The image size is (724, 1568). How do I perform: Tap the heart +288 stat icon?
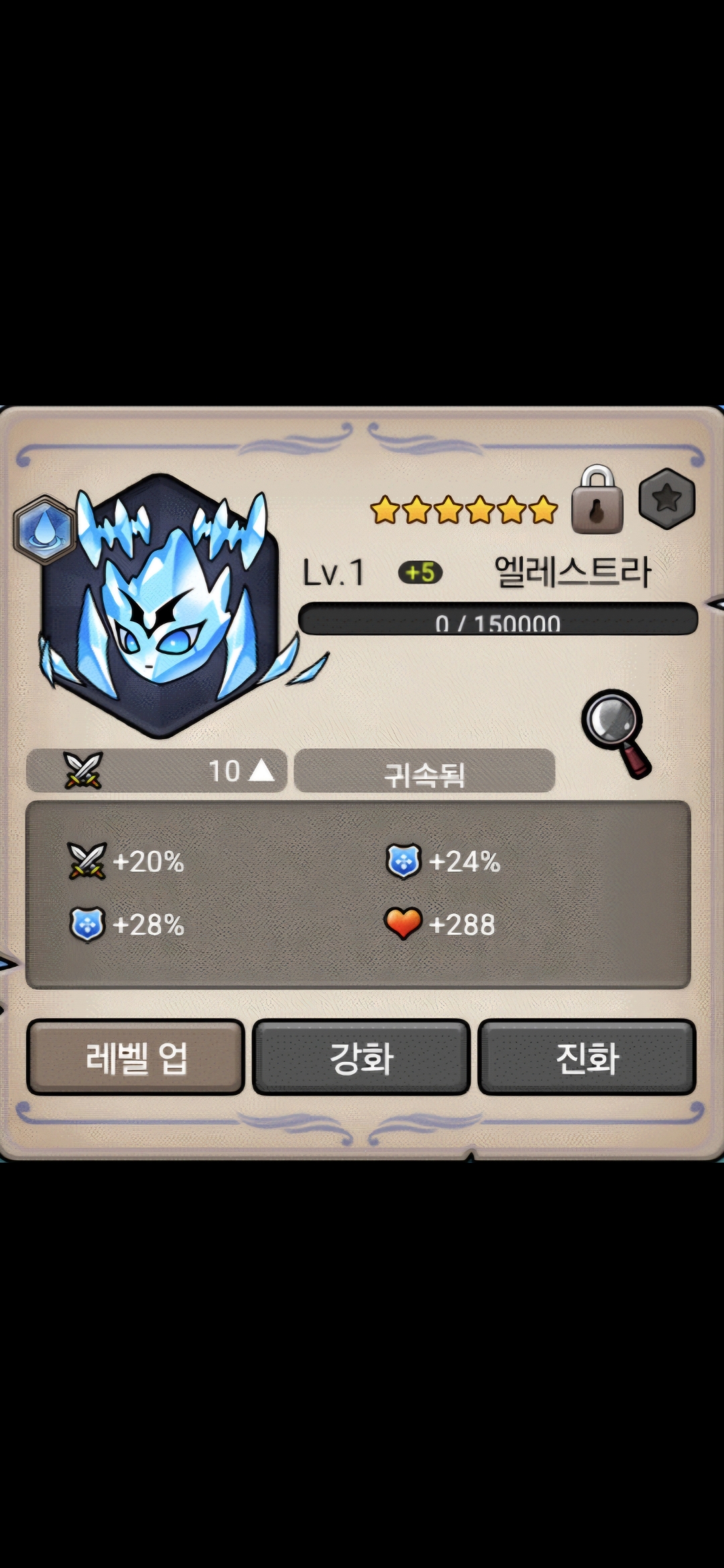pyautogui.click(x=403, y=924)
